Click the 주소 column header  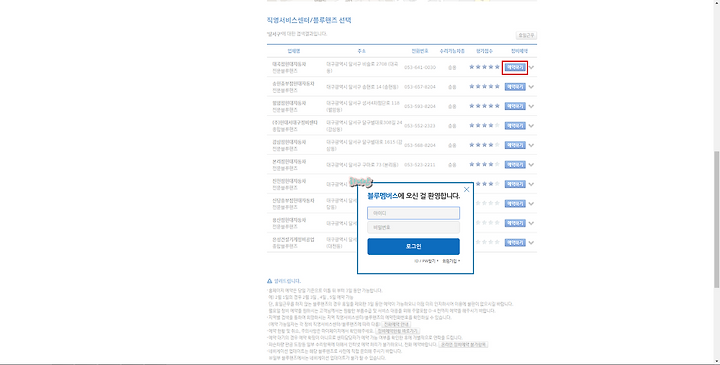361,51
